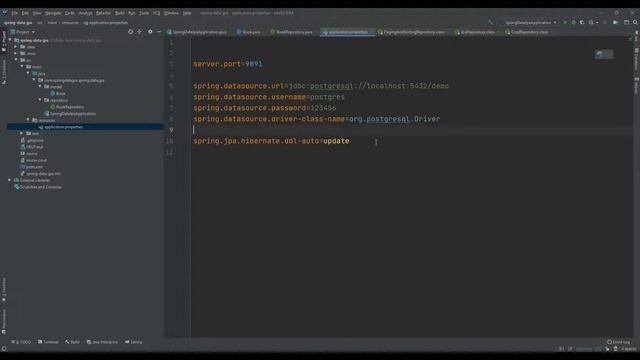Switch to Book.java editor tab
The height and width of the screenshot is (360, 640).
[249, 32]
